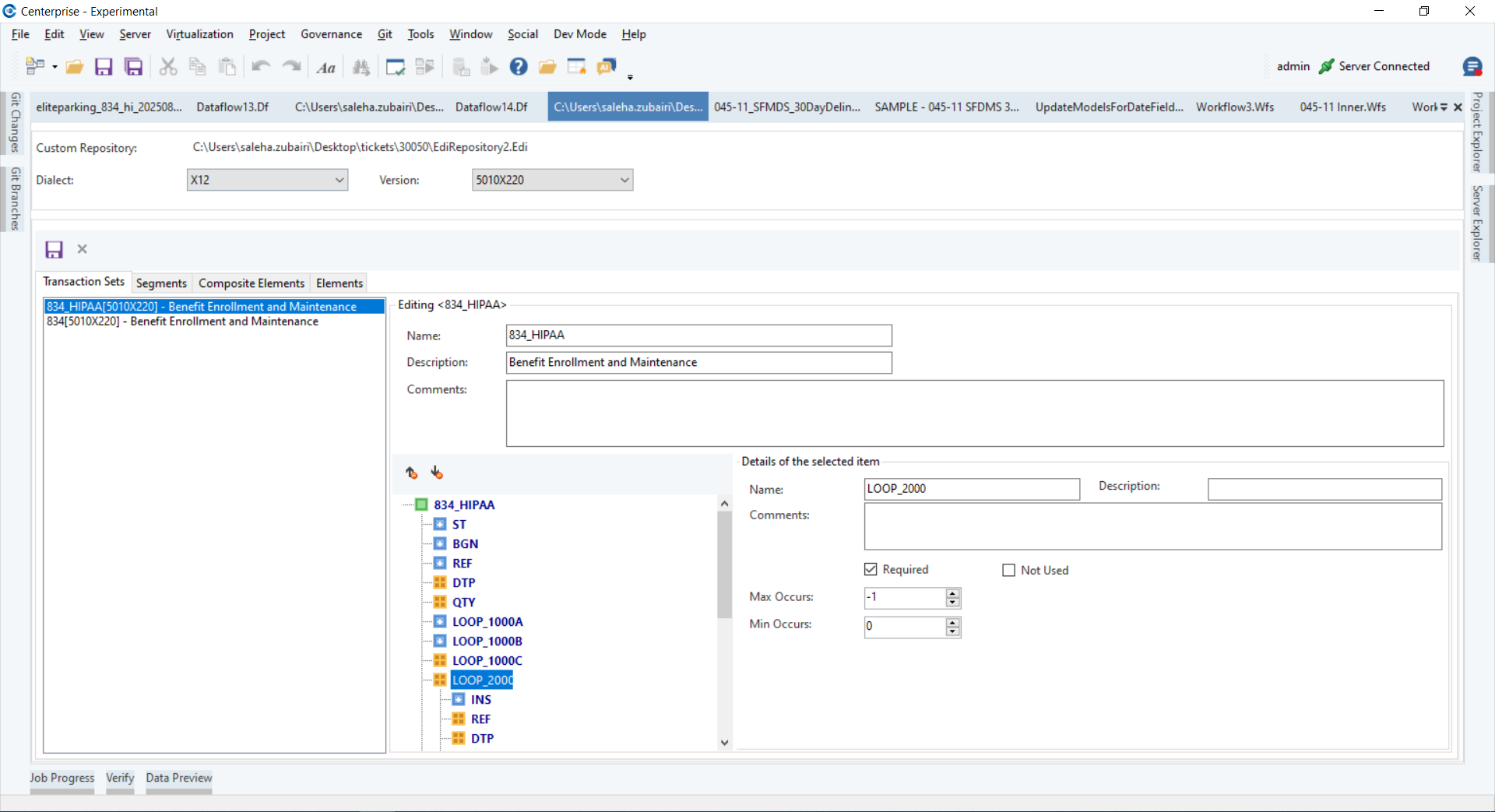Viewport: 1495px width, 812px height.
Task: Increase Max Occurs with up spinner
Action: point(953,593)
